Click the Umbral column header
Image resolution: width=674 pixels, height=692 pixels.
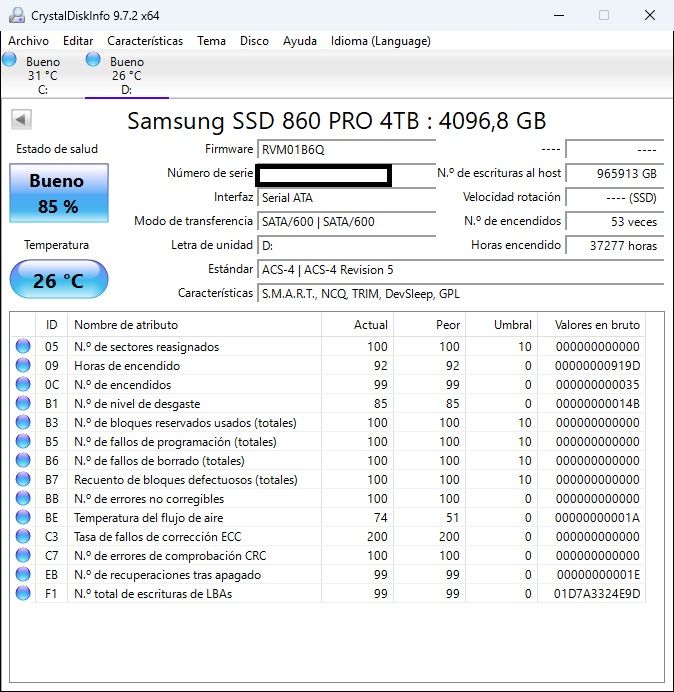pos(502,325)
